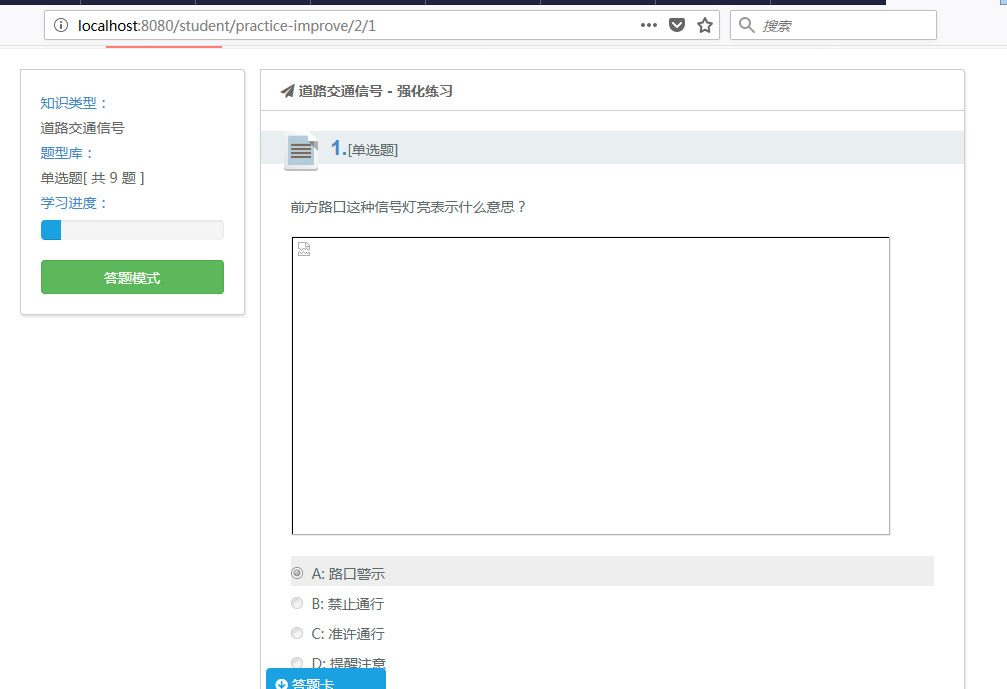Expand the 答题卡 answer card panel
This screenshot has height=689, width=1007.
pos(325,682)
